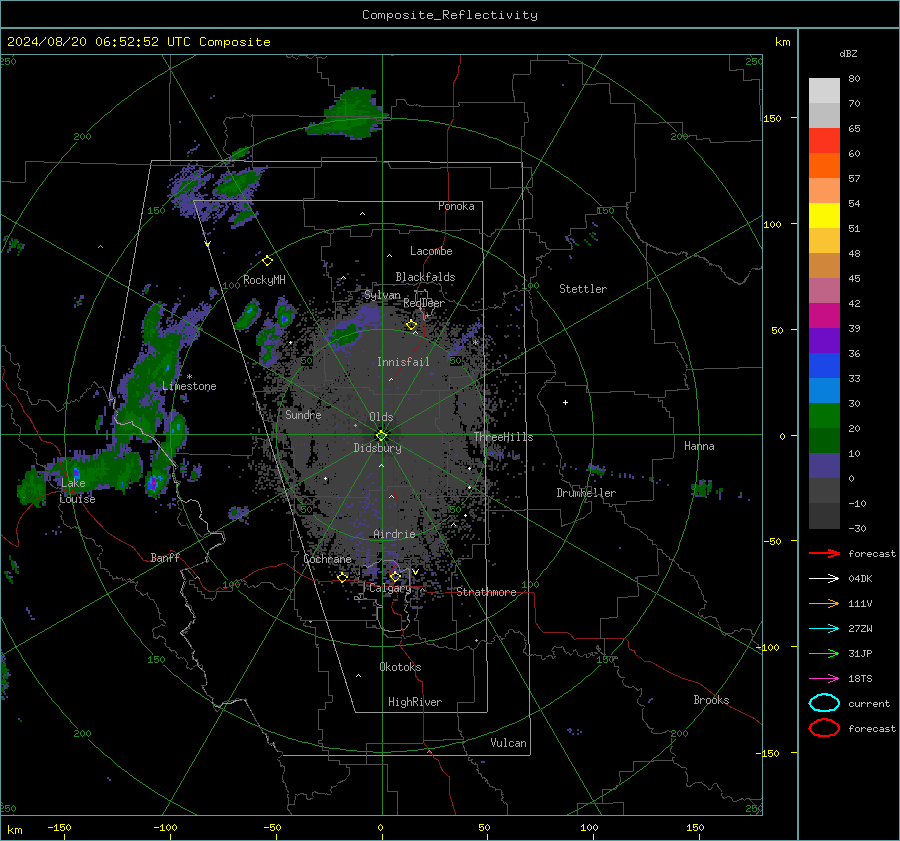Click the ThreeHills label
This screenshot has height=841, width=900.
click(x=503, y=437)
